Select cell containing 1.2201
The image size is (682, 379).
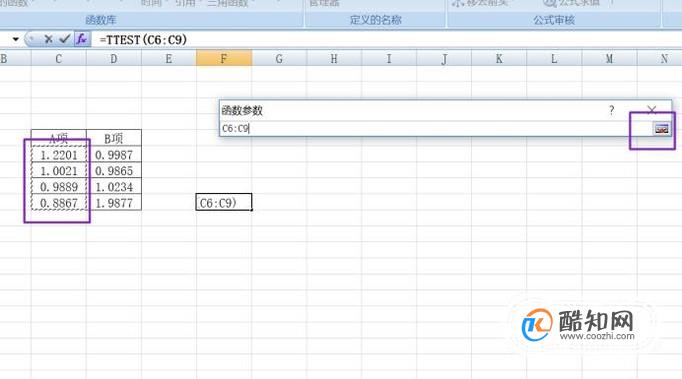pyautogui.click(x=59, y=155)
